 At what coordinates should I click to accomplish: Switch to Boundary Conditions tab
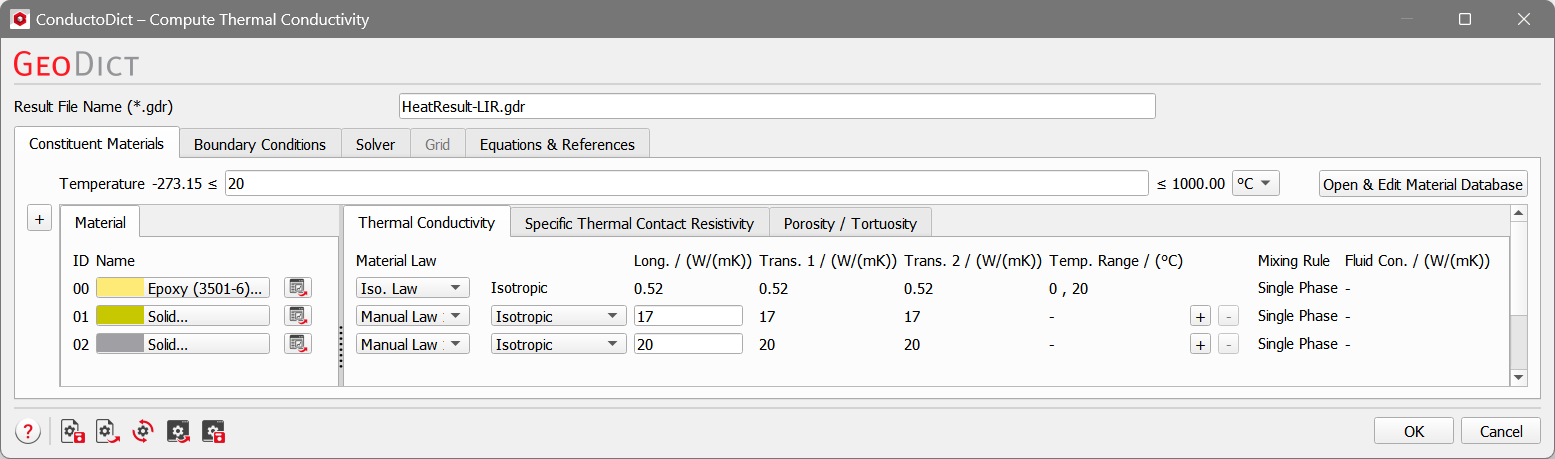[x=260, y=144]
